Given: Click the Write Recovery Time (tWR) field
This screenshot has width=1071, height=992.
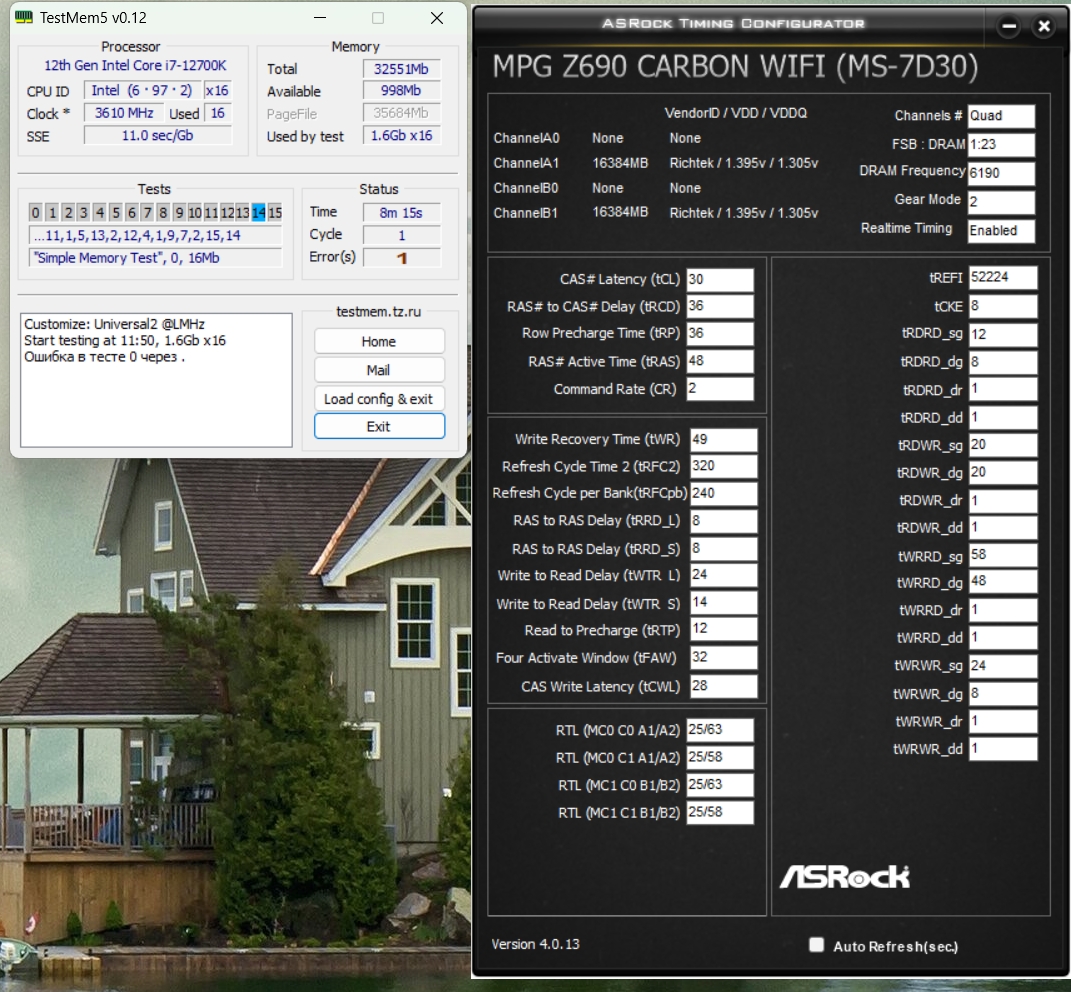Looking at the screenshot, I should click(723, 439).
